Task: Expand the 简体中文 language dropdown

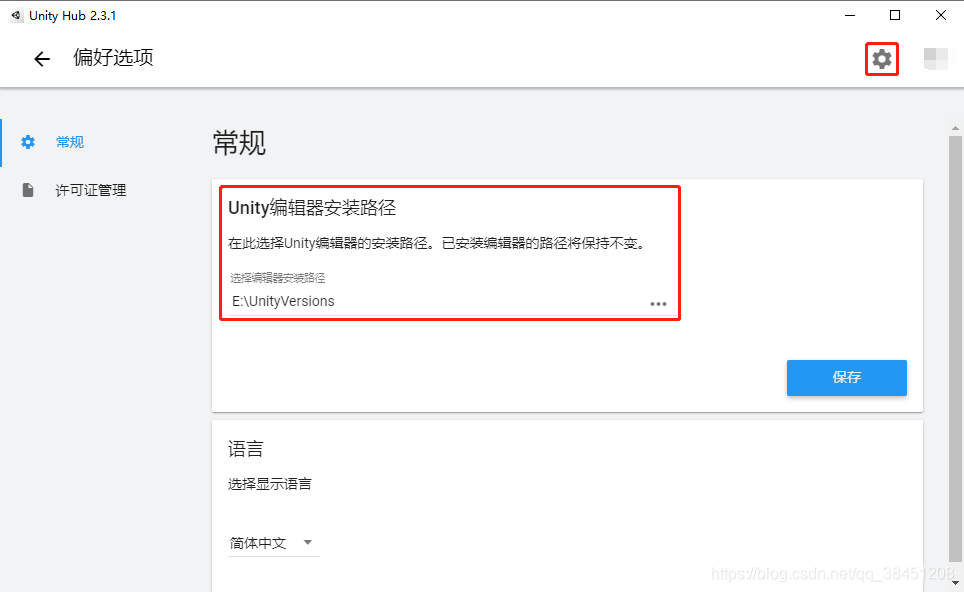Action: pyautogui.click(x=274, y=543)
